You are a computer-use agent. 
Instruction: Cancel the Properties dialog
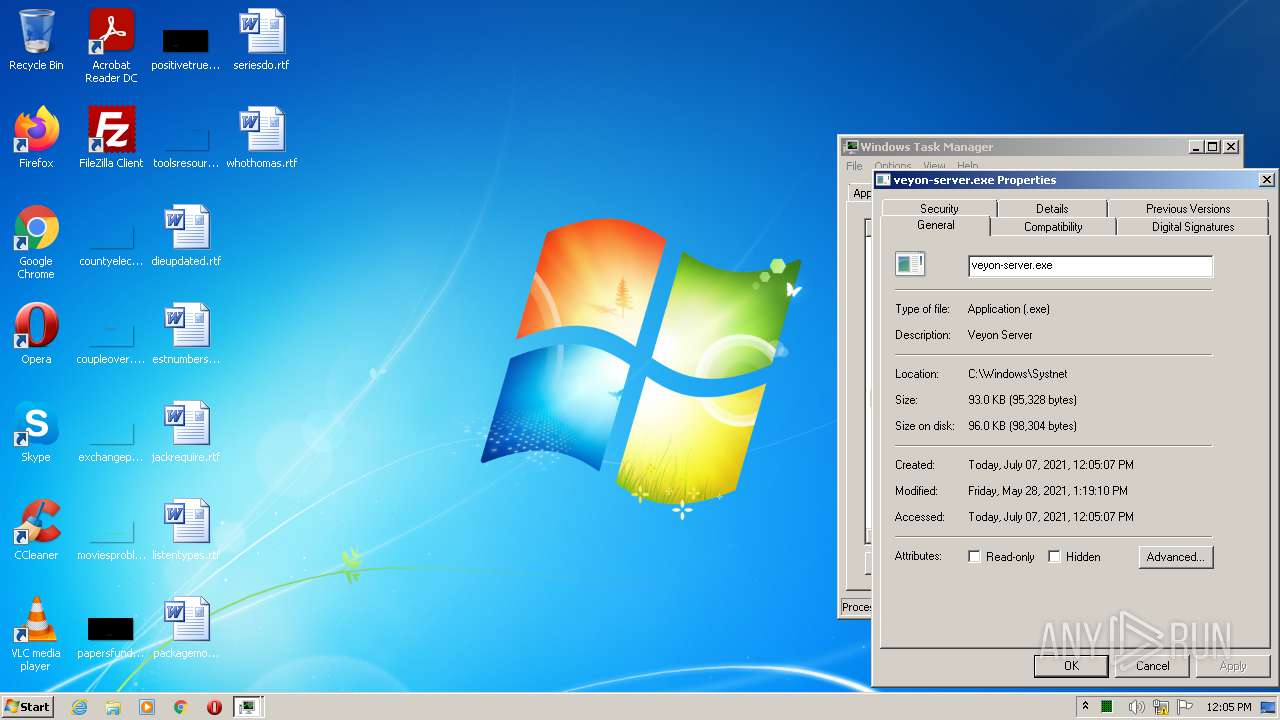pyautogui.click(x=1152, y=665)
